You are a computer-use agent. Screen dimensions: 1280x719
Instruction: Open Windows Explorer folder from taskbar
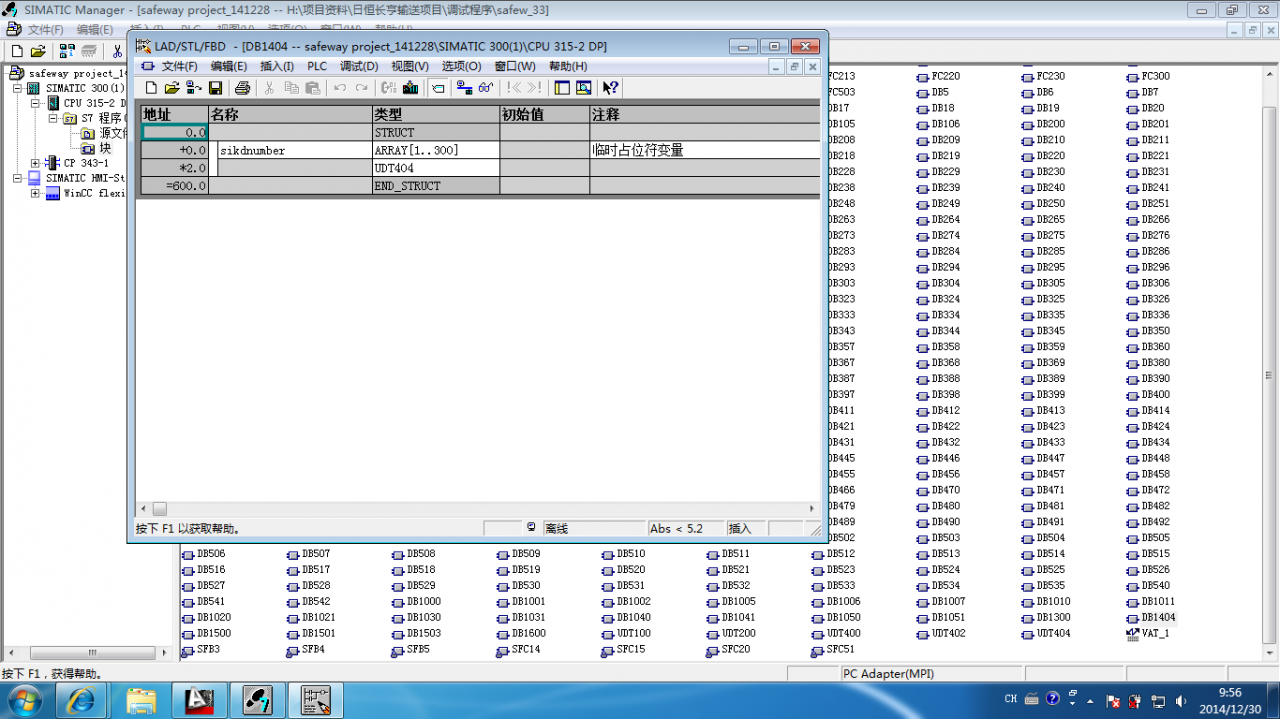coord(140,699)
